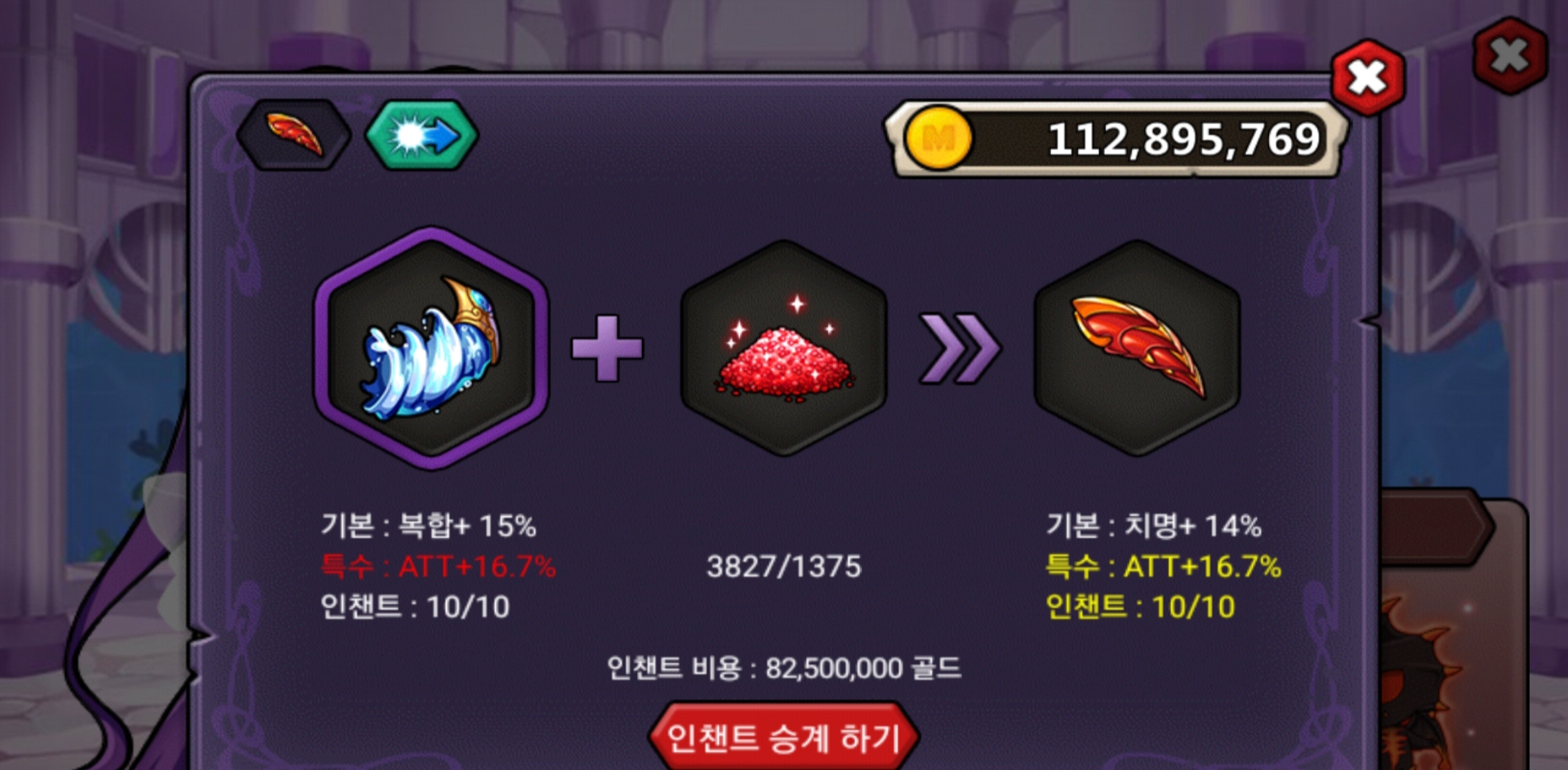
Task: Click the gold M coin icon
Action: (x=938, y=139)
